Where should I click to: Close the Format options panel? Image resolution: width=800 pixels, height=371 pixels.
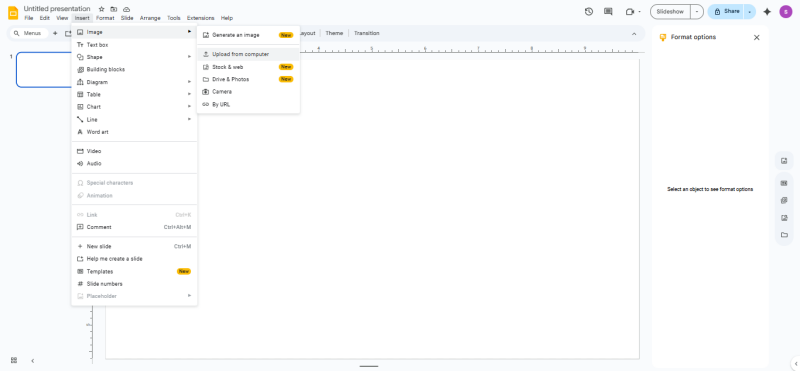coord(757,37)
